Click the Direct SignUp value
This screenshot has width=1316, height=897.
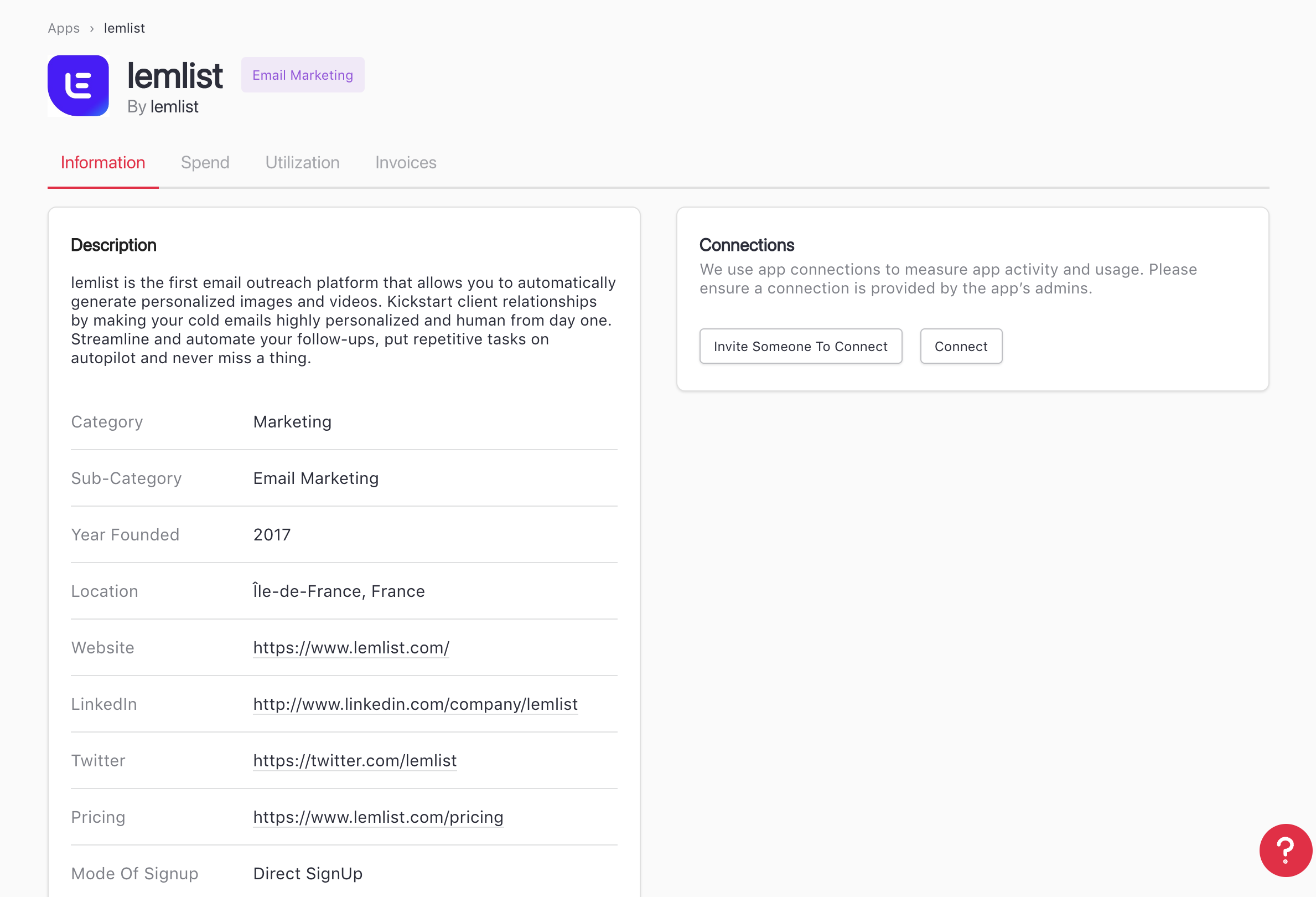coord(308,873)
